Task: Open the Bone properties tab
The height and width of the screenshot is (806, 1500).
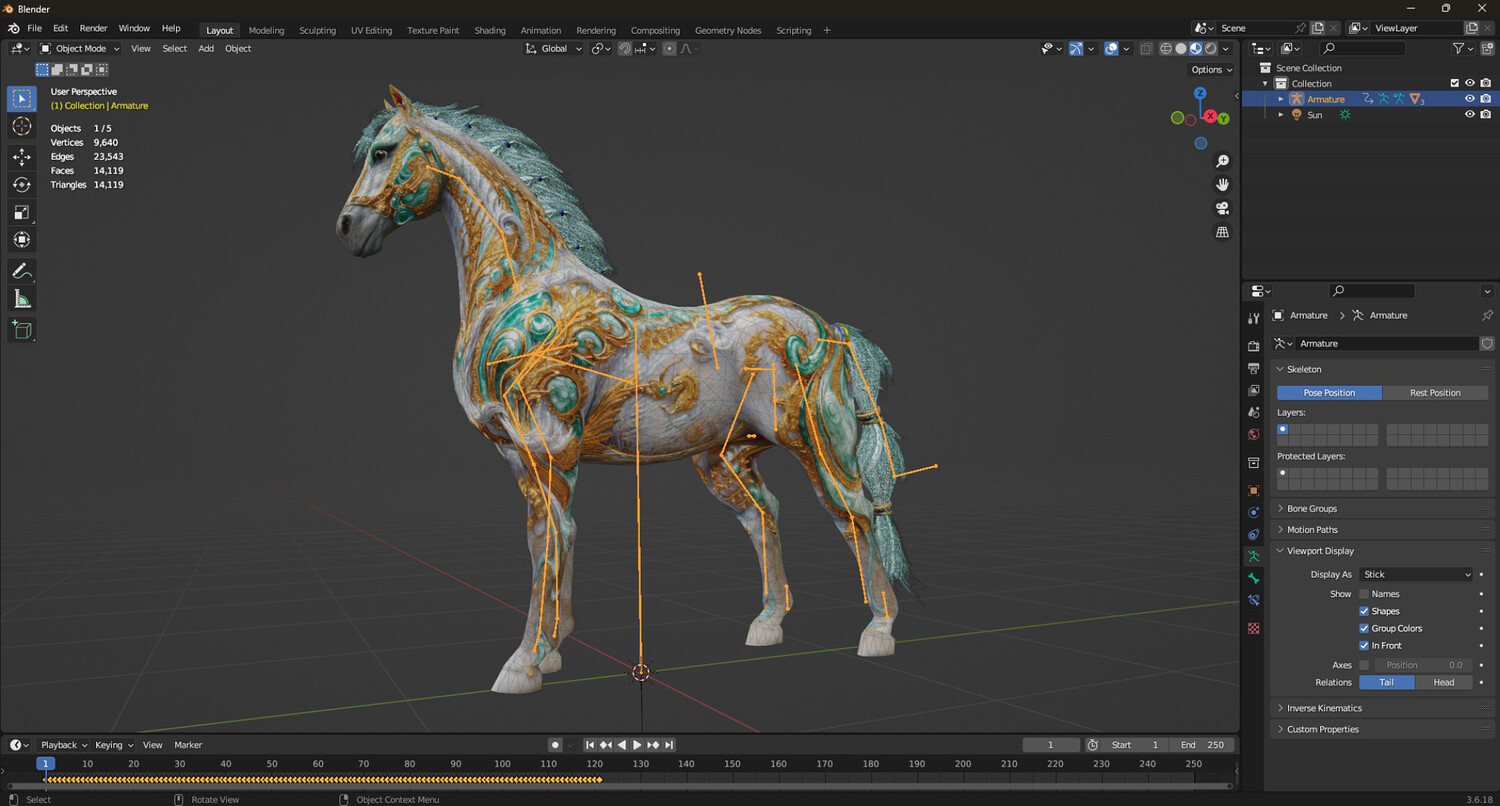Action: point(1254,579)
